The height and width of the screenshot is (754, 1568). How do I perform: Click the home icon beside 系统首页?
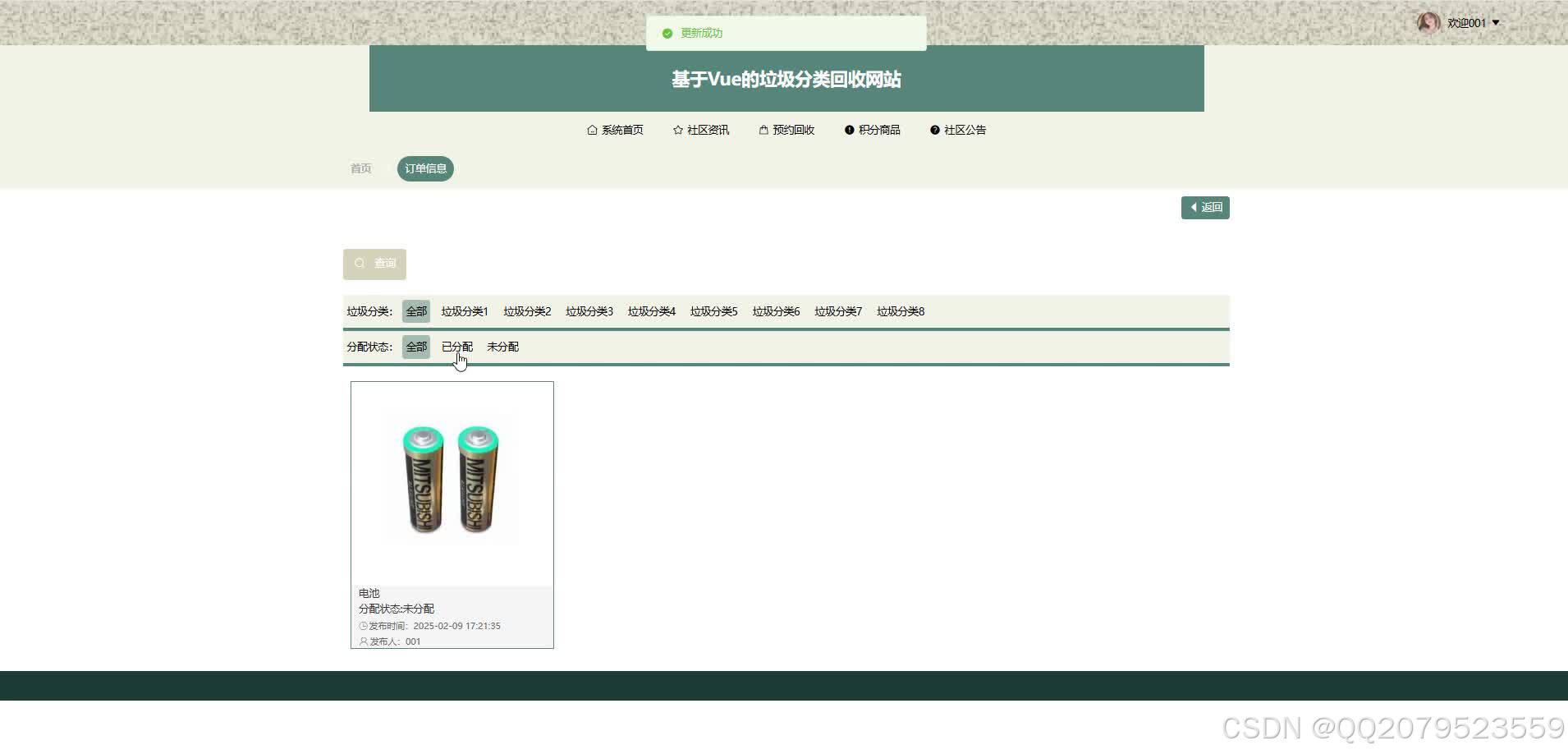tap(592, 129)
